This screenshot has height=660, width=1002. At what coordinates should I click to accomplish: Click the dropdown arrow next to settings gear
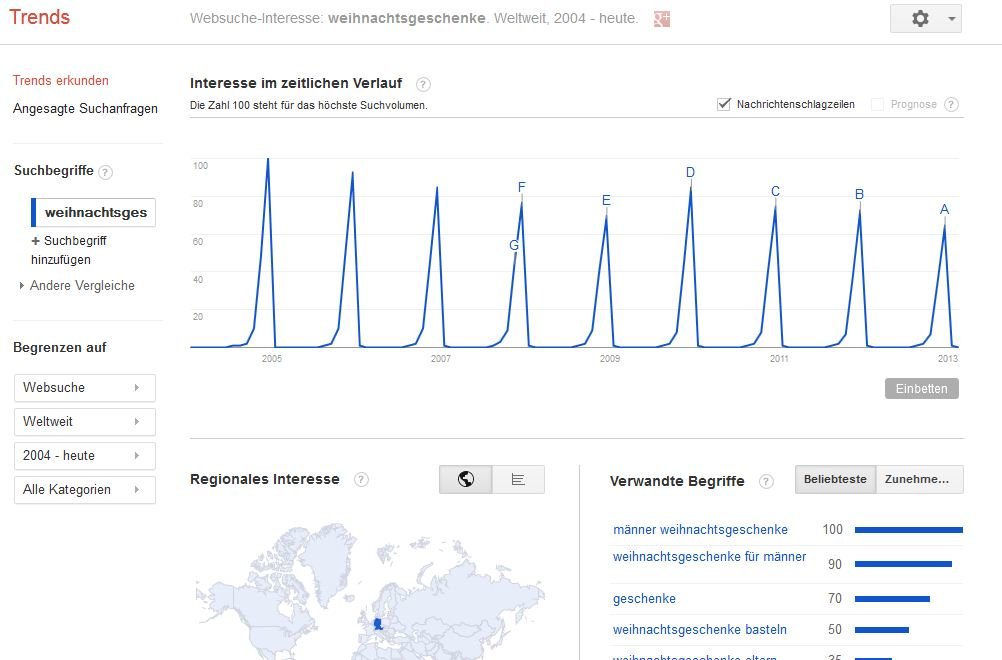952,19
